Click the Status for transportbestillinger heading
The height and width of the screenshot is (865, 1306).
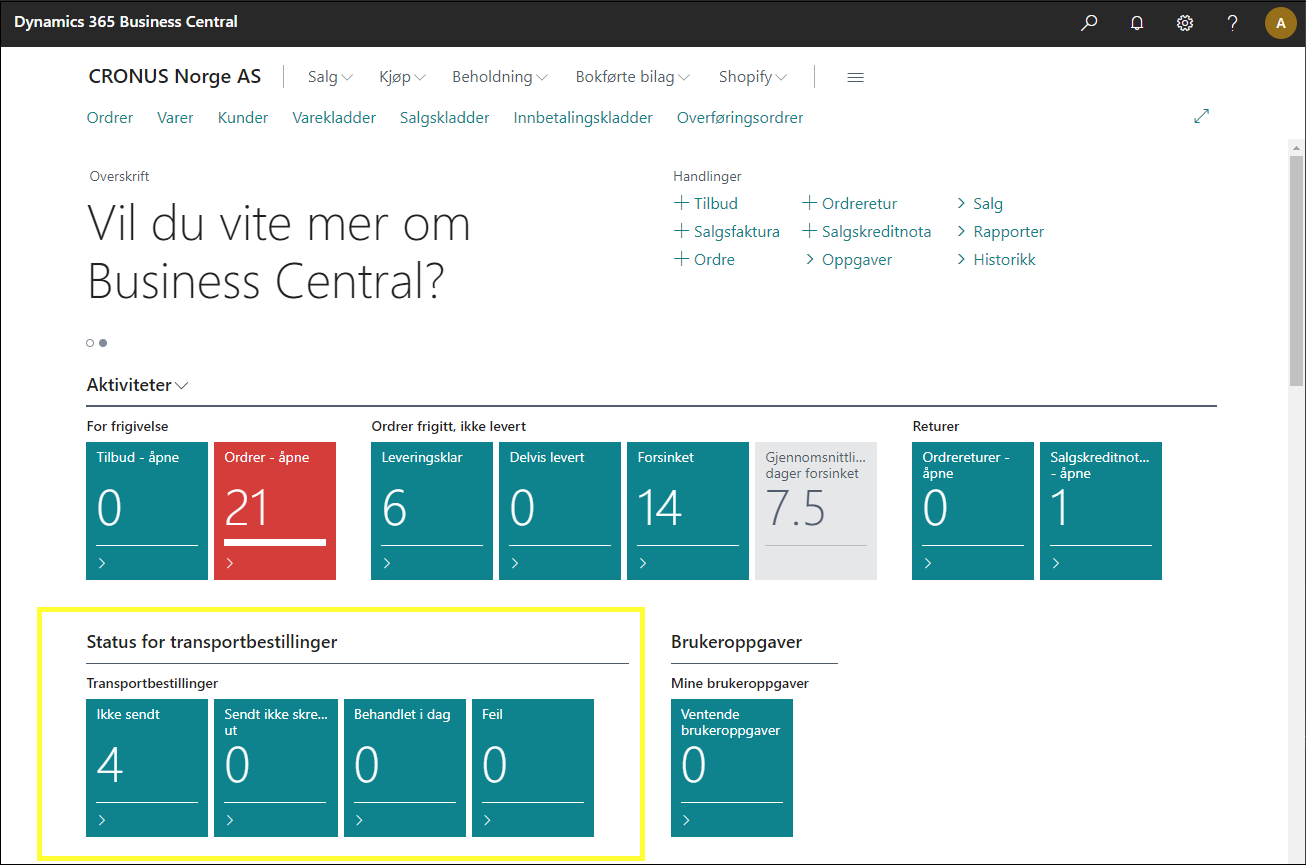212,642
